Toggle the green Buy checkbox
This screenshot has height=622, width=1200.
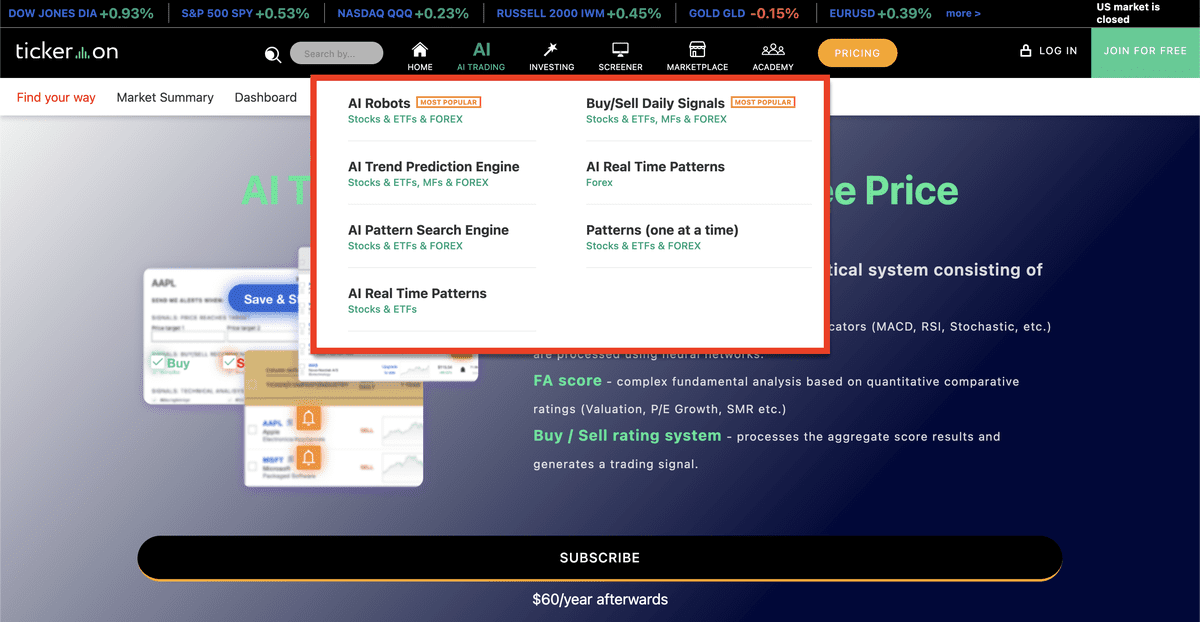click(x=158, y=362)
